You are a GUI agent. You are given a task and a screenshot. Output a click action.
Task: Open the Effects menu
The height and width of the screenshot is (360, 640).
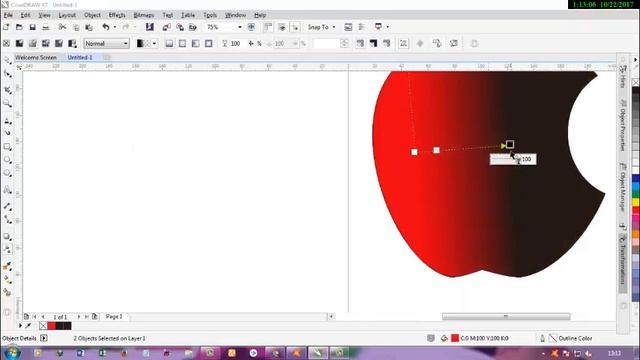coord(117,15)
